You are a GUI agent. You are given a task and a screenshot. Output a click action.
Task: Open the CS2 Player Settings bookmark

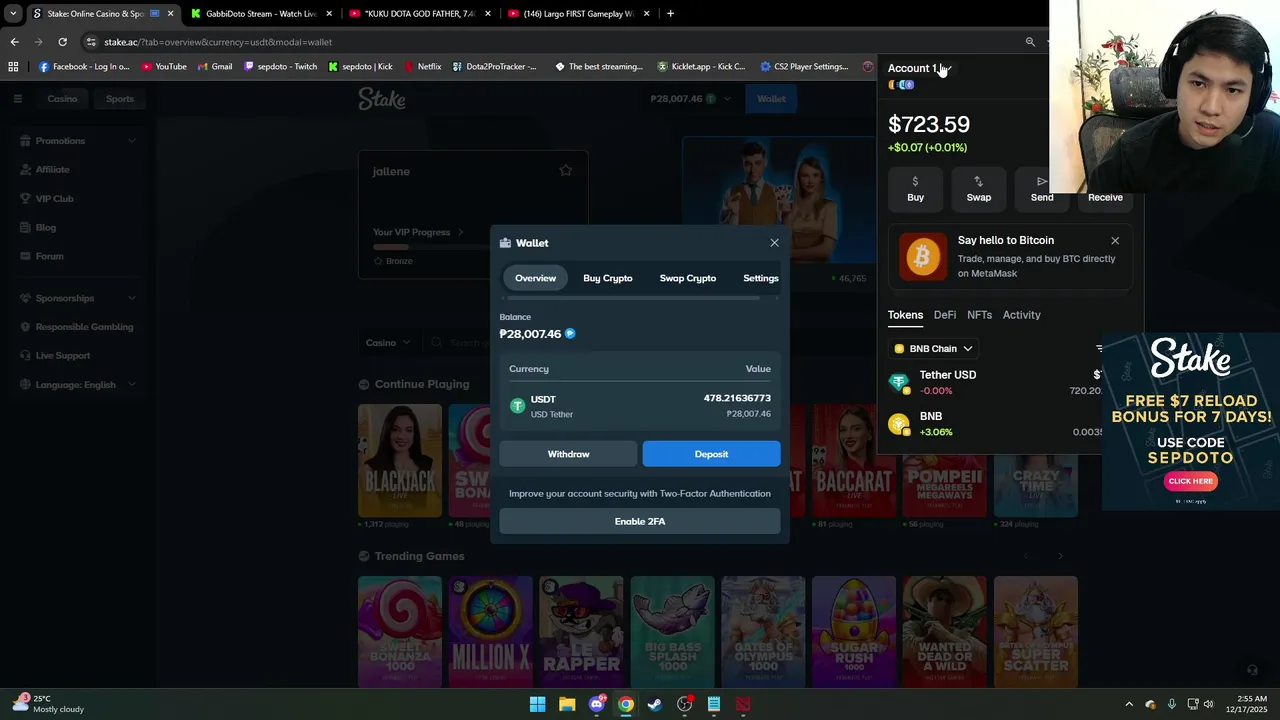(x=804, y=67)
